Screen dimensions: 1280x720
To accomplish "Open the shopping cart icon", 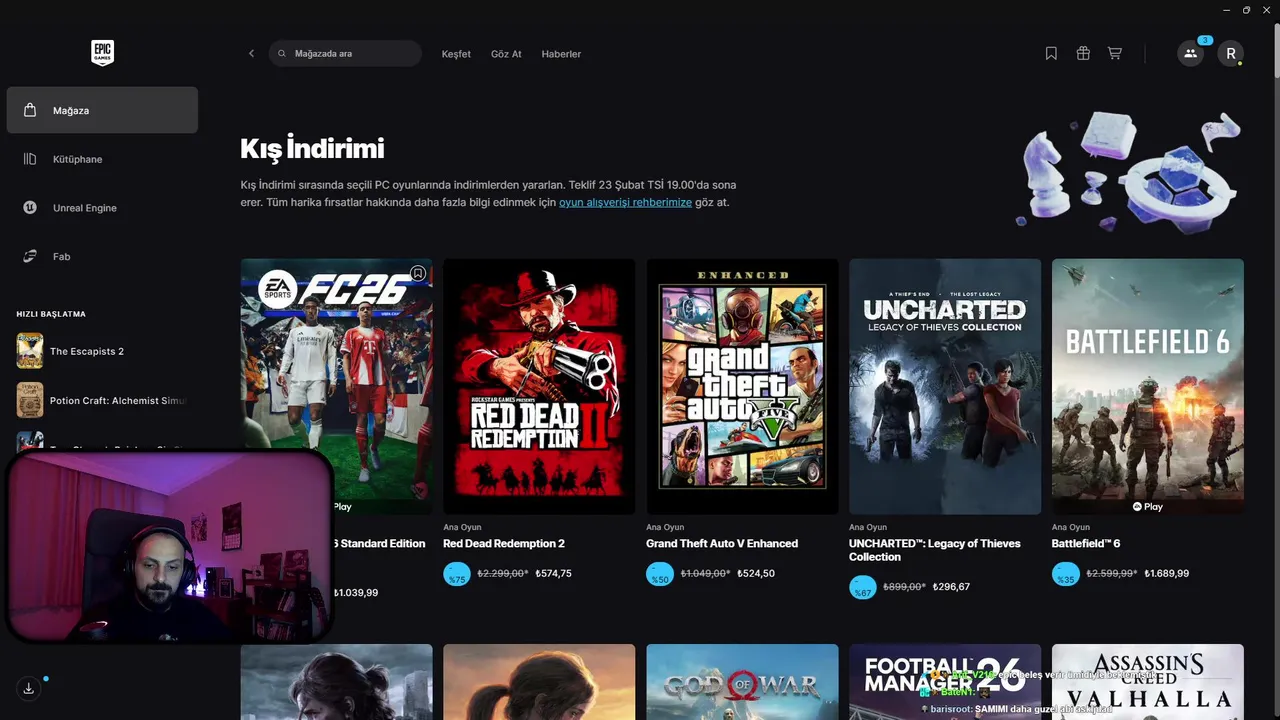I will point(1114,54).
